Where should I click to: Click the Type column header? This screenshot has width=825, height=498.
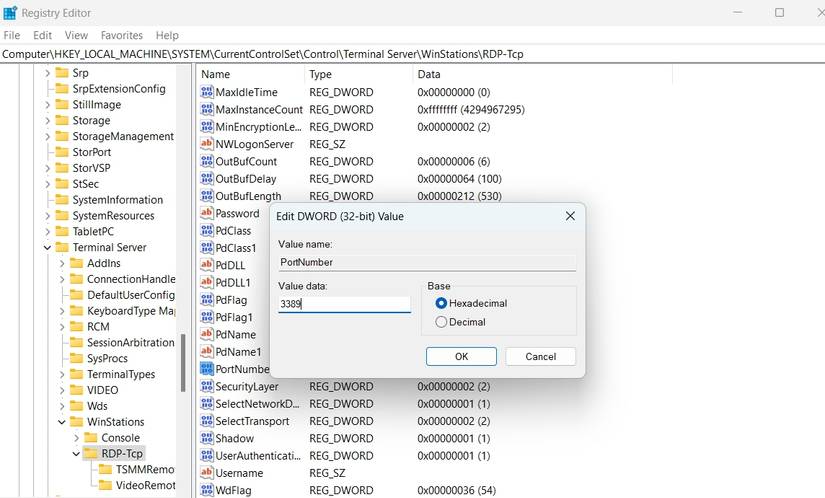coord(359,74)
